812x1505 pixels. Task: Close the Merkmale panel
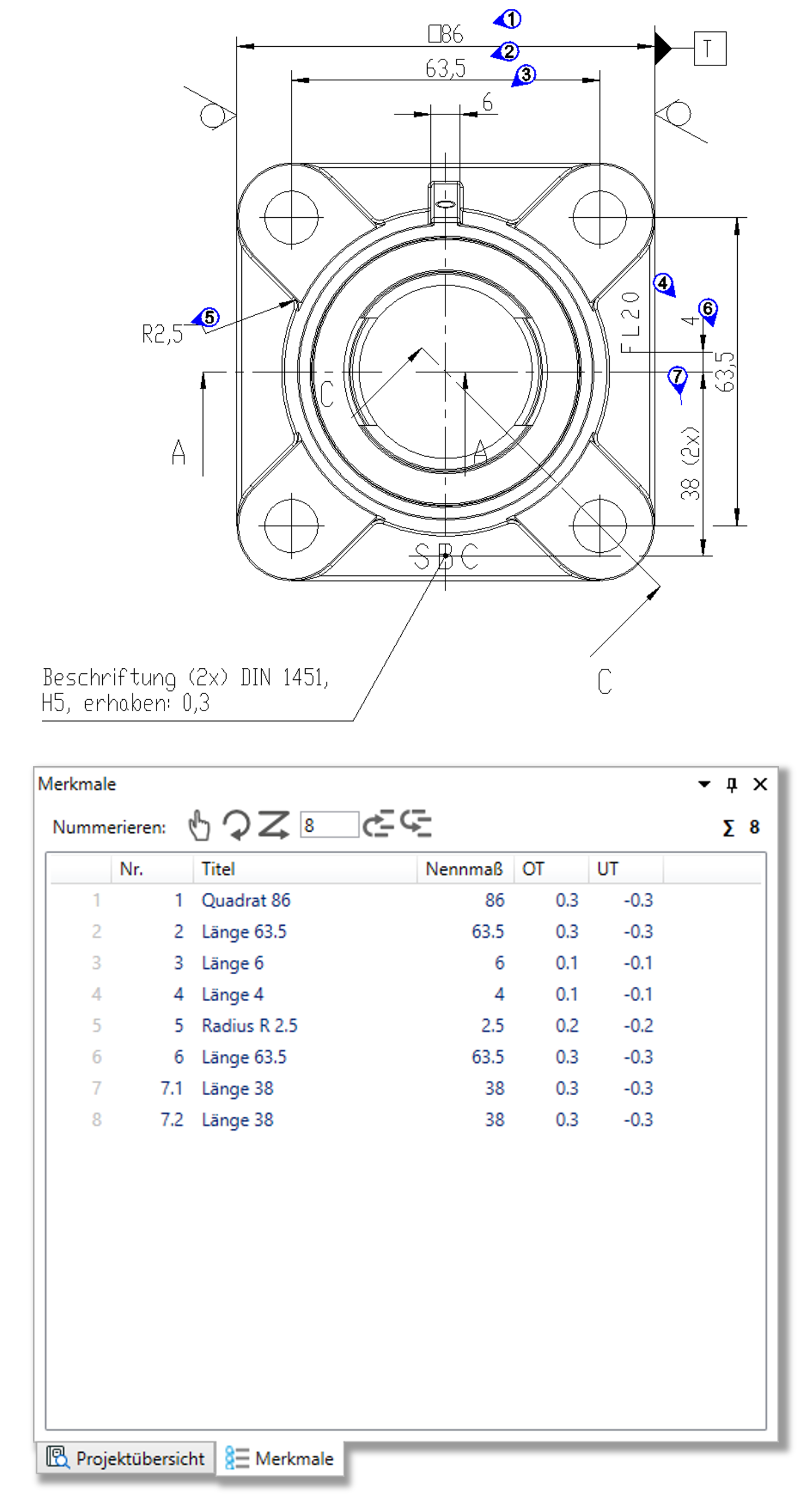click(x=760, y=784)
